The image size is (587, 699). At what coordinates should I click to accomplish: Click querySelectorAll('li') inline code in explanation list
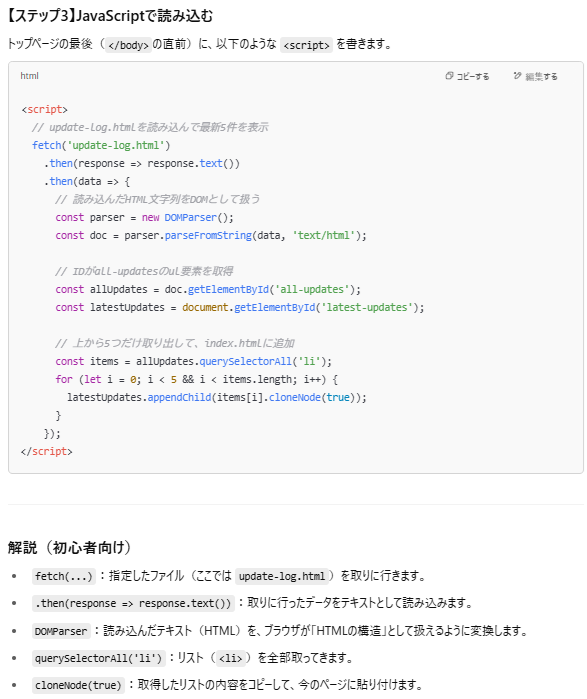(99, 658)
